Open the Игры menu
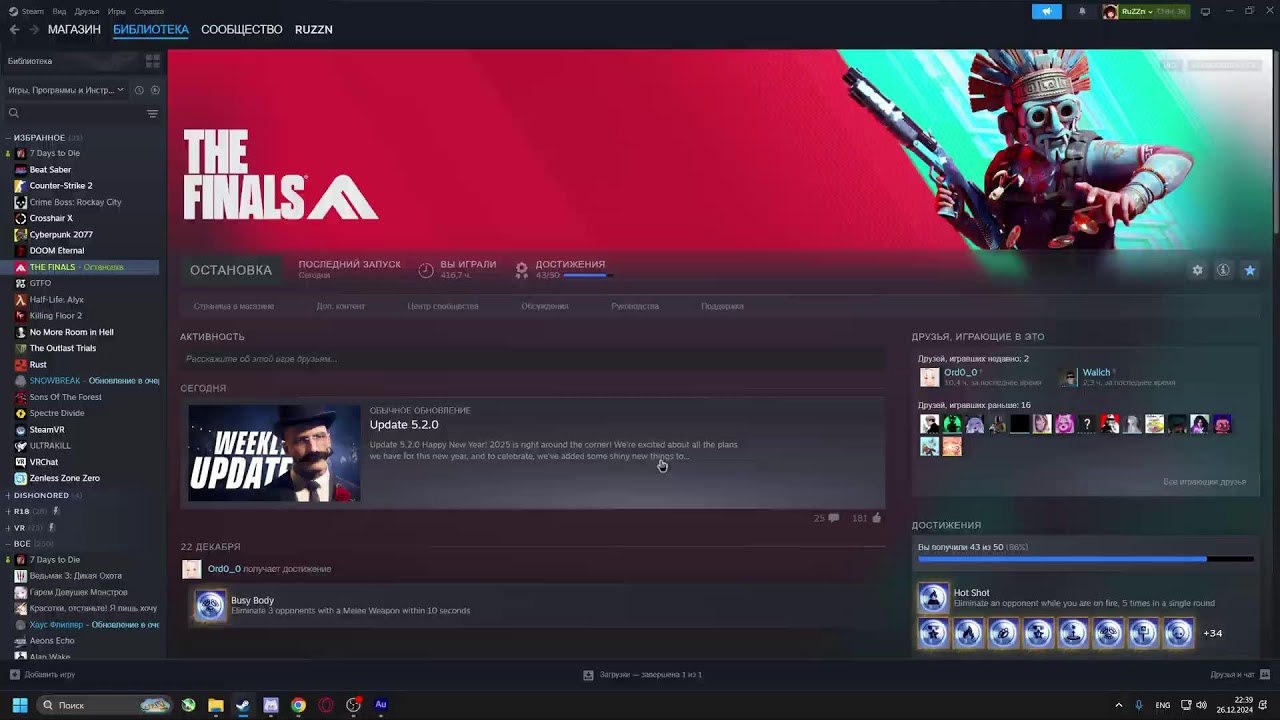Image resolution: width=1280 pixels, height=720 pixels. point(117,12)
